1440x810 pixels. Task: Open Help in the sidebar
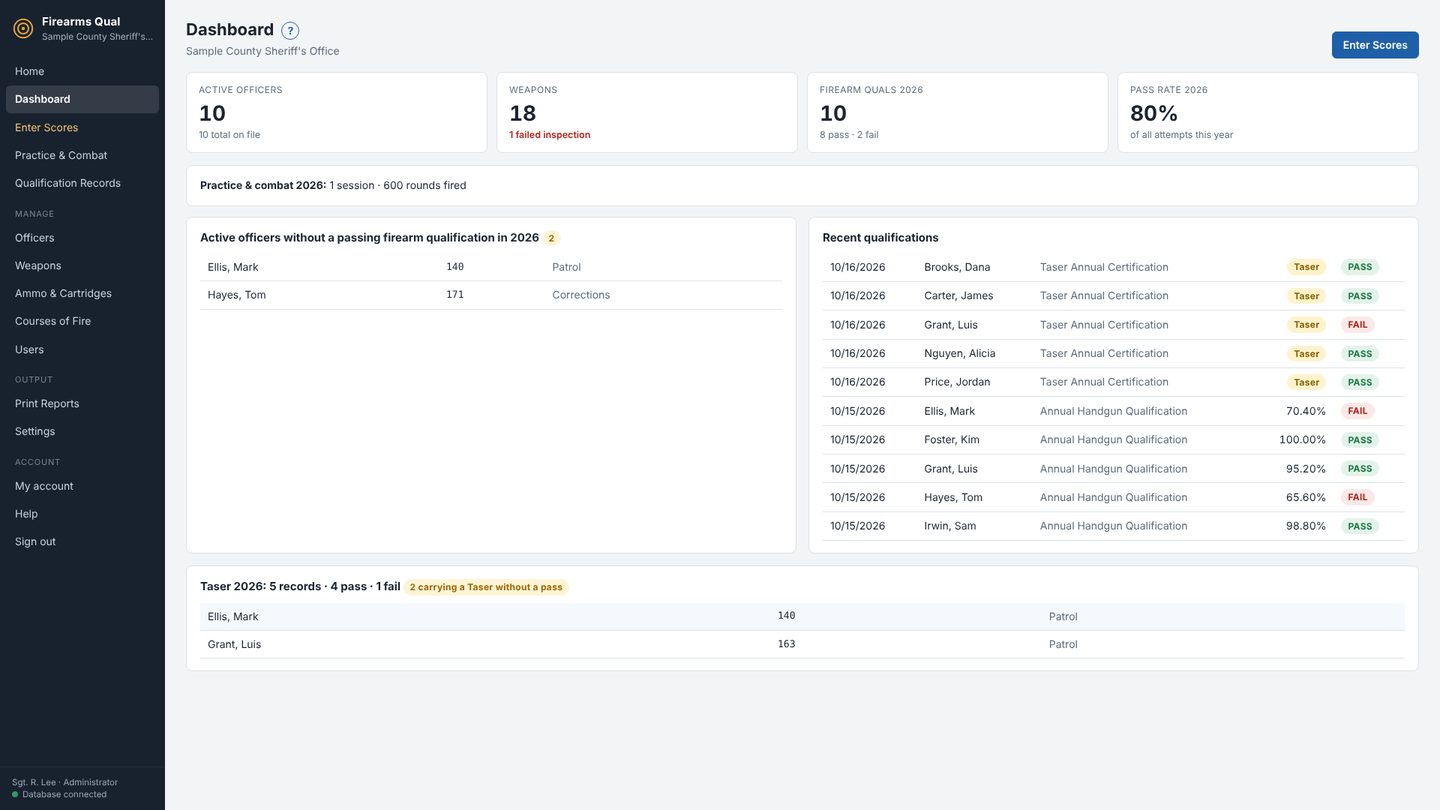pos(82,514)
